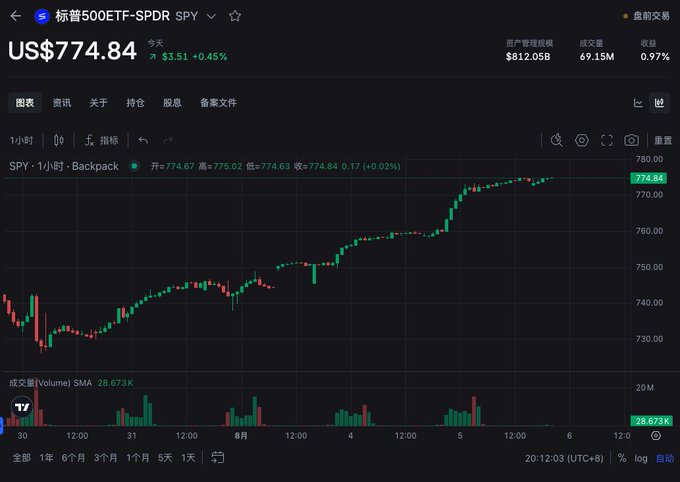Open time axis settings gear icon
Screen dimensions: 680x482
(656, 436)
